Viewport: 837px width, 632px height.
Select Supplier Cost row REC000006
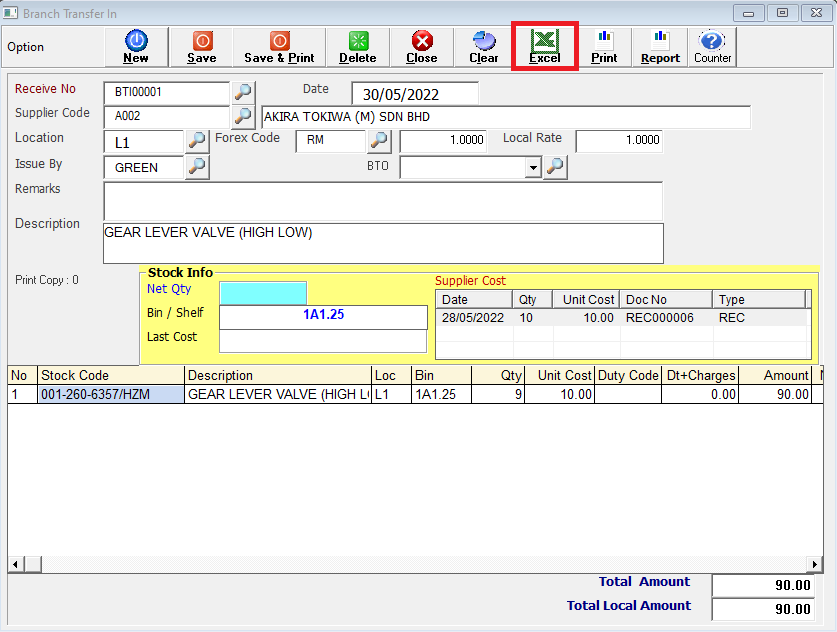pos(623,318)
